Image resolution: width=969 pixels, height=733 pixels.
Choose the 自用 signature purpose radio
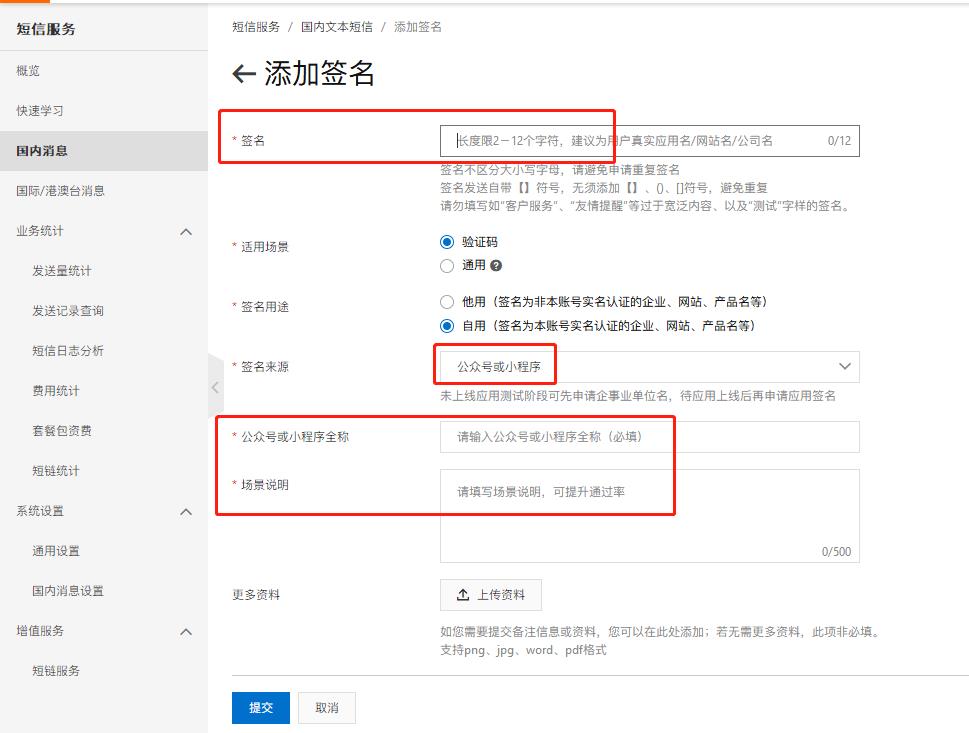pyautogui.click(x=447, y=326)
